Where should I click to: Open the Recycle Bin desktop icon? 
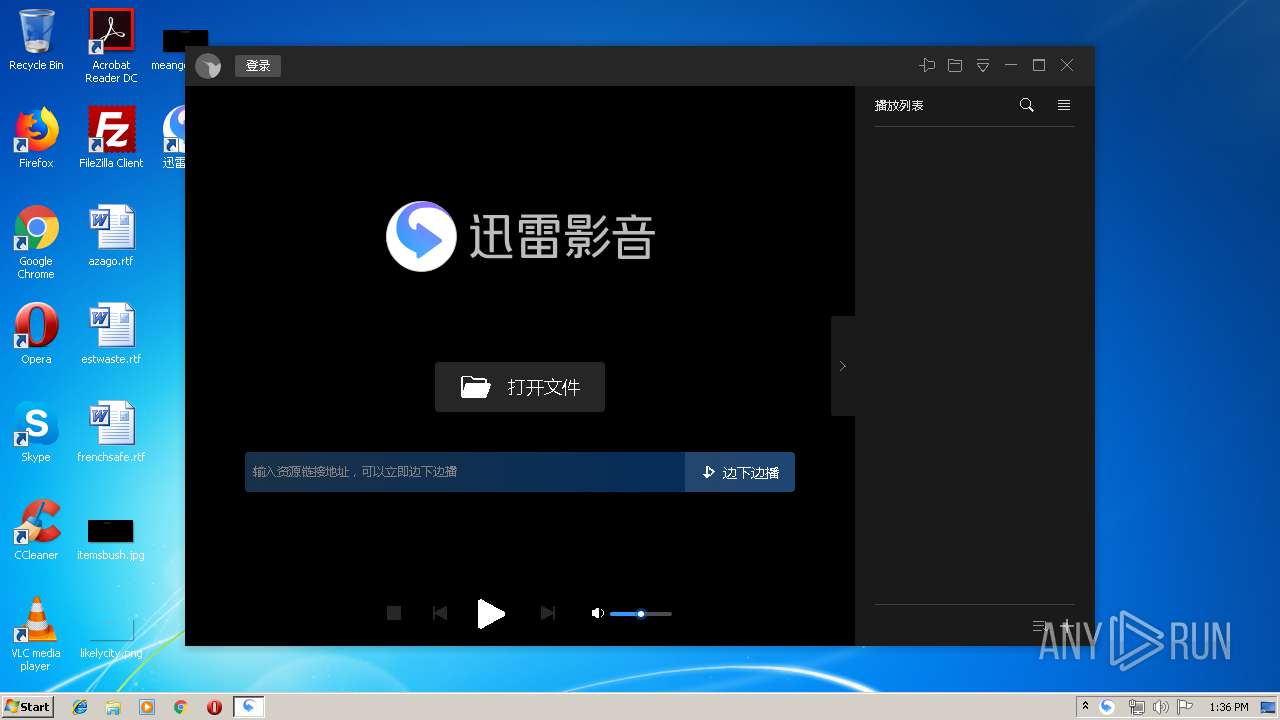[x=36, y=40]
